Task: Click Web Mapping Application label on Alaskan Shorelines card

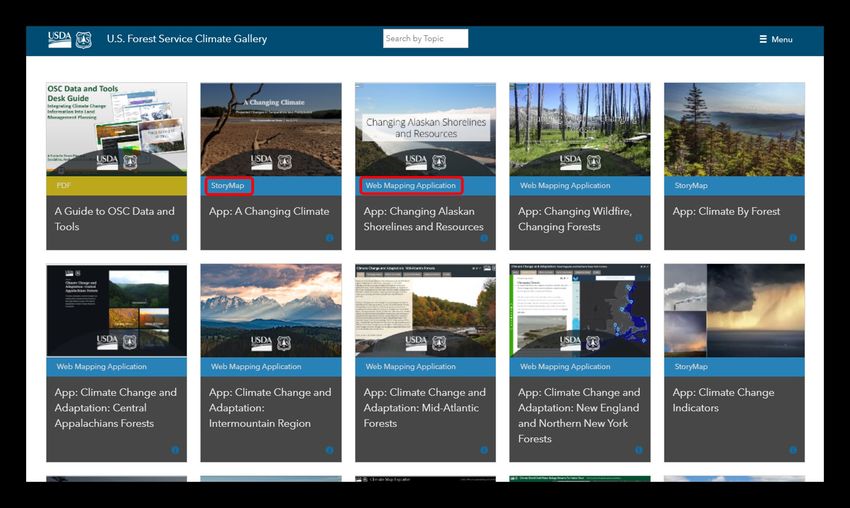Action: coord(410,185)
